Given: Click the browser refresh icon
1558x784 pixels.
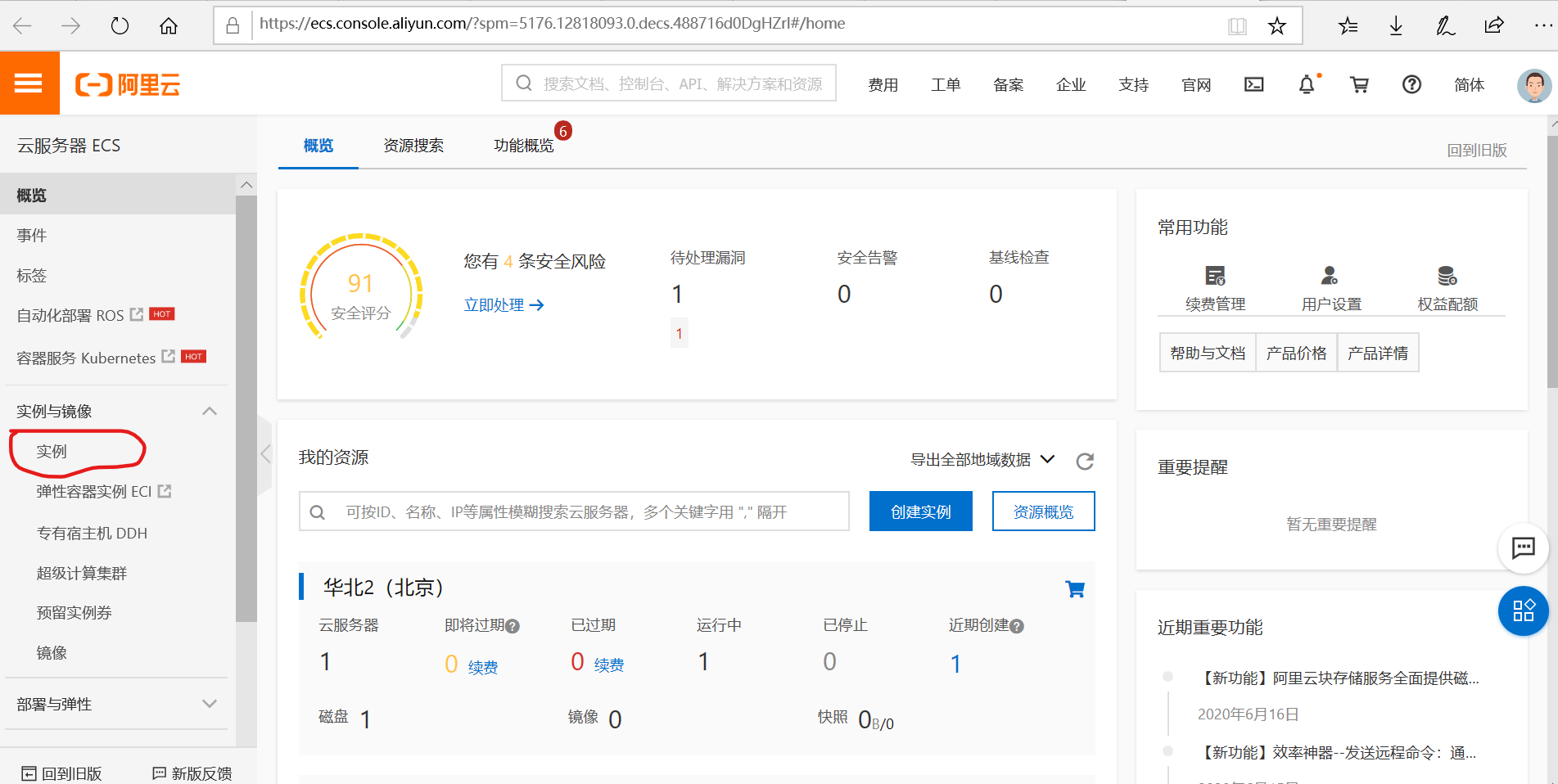Looking at the screenshot, I should (120, 26).
